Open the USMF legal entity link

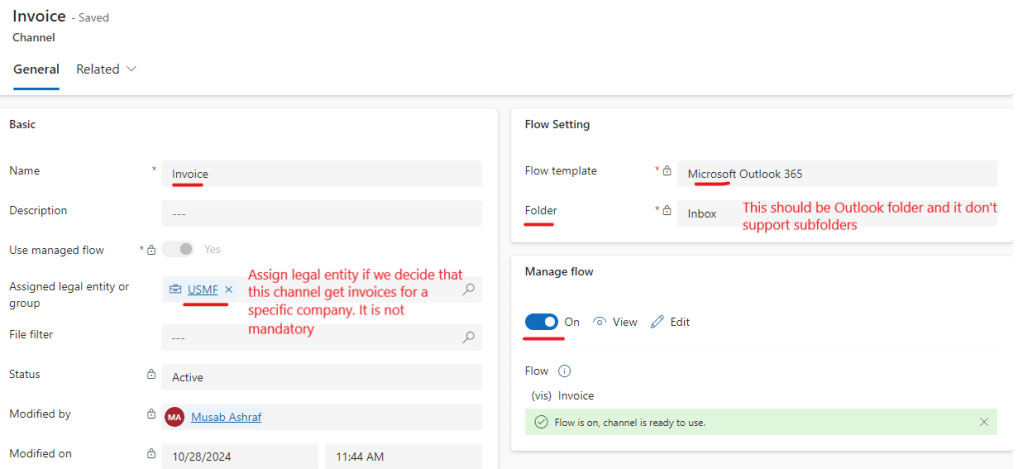(202, 290)
